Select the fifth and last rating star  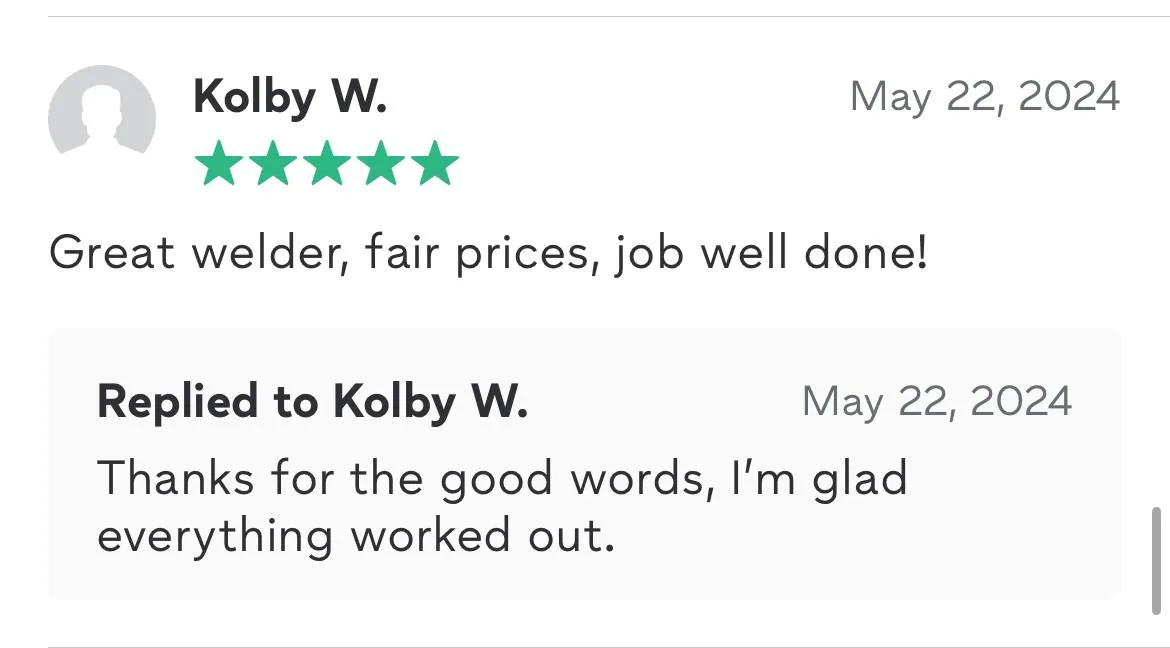coord(434,163)
